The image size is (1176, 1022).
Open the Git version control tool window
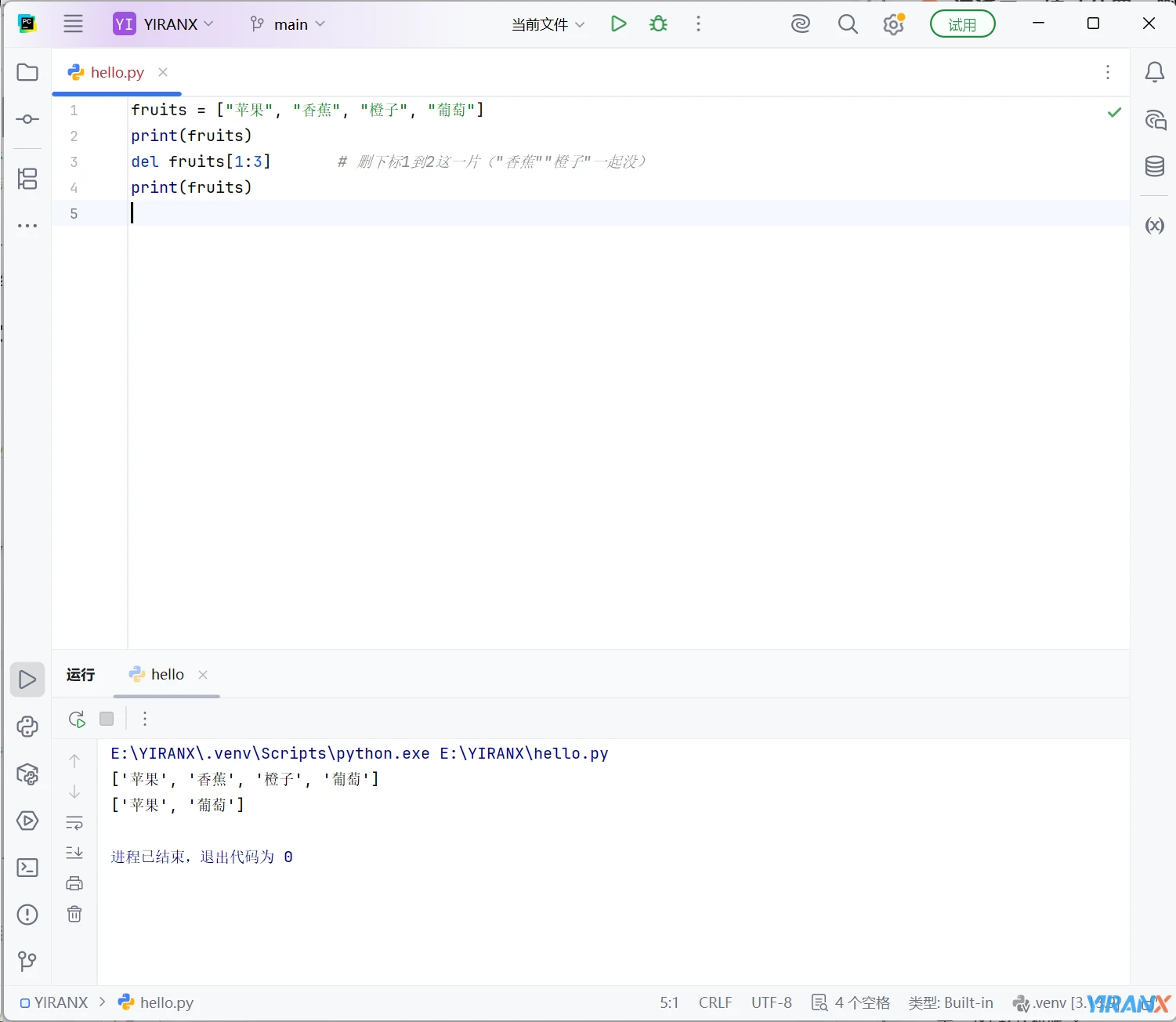click(x=27, y=961)
